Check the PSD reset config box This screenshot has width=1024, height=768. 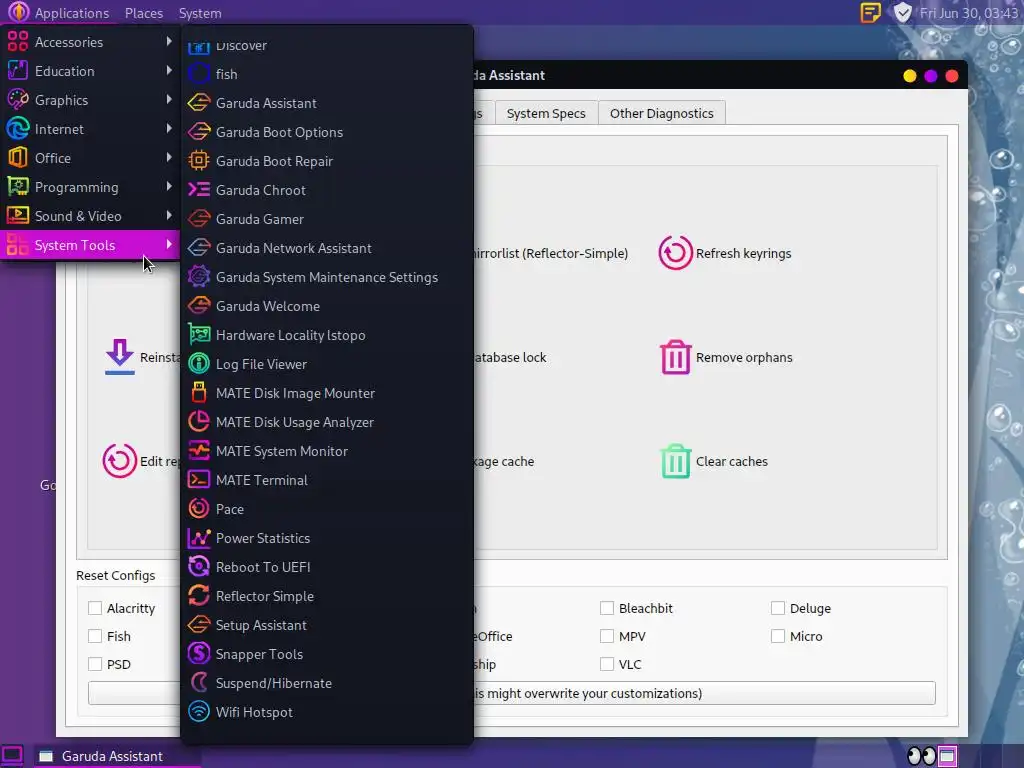coord(95,664)
